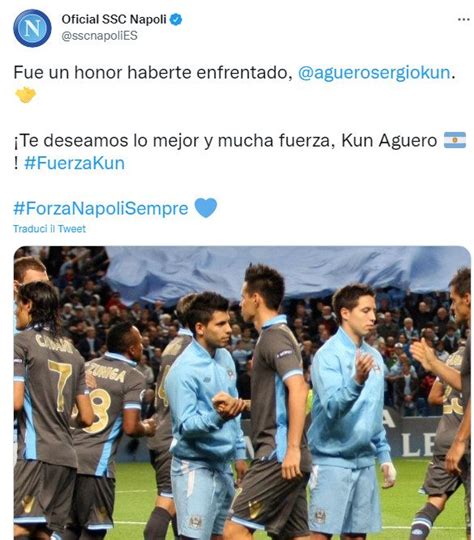
Task: Open the attached match photo
Action: pos(242,393)
